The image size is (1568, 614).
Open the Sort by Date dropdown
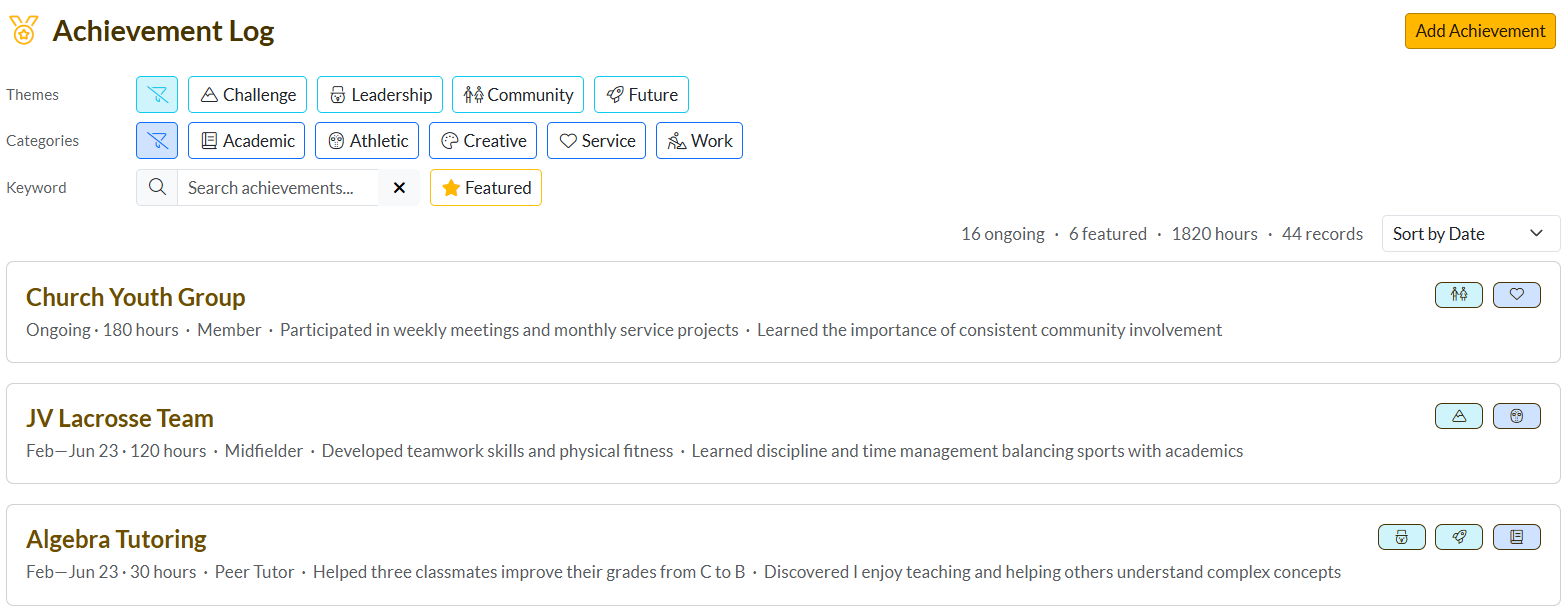(x=1470, y=234)
